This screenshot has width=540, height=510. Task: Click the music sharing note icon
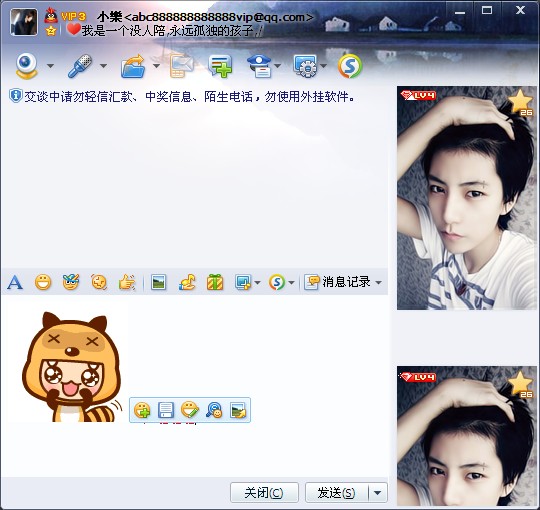point(187,282)
